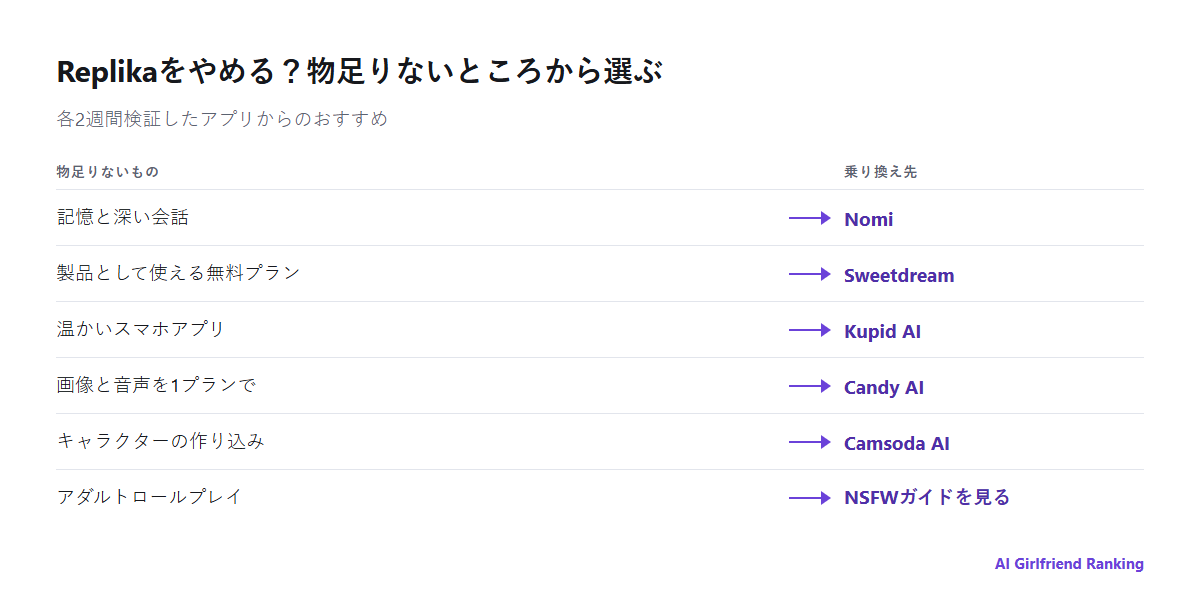The image size is (1200, 614).
Task: Click the Camsoda AI link
Action: pyautogui.click(x=897, y=443)
